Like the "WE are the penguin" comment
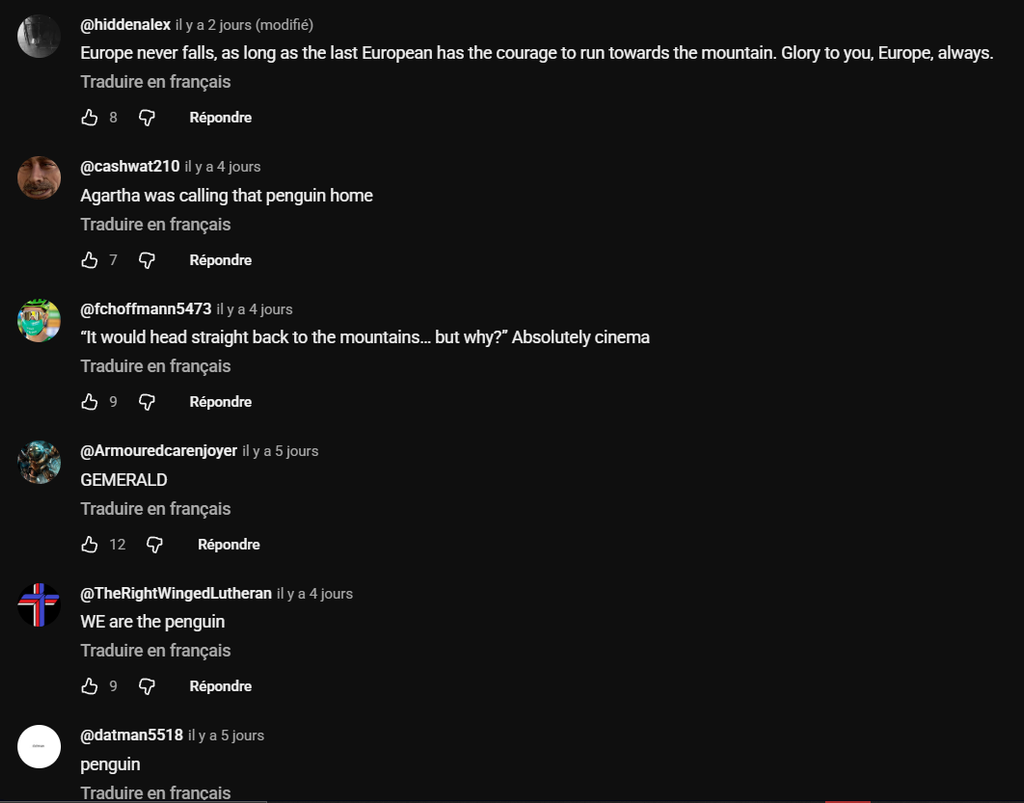Viewport: 1024px width, 803px height. tap(90, 687)
